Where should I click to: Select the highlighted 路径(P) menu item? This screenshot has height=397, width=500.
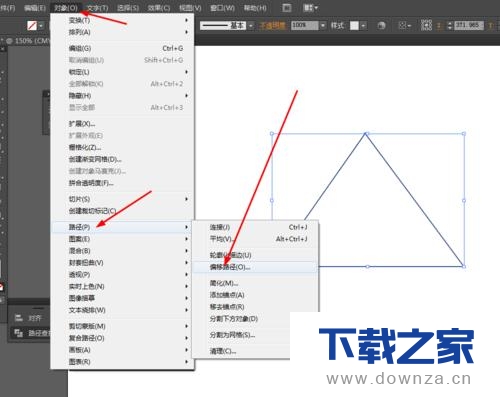pyautogui.click(x=122, y=227)
